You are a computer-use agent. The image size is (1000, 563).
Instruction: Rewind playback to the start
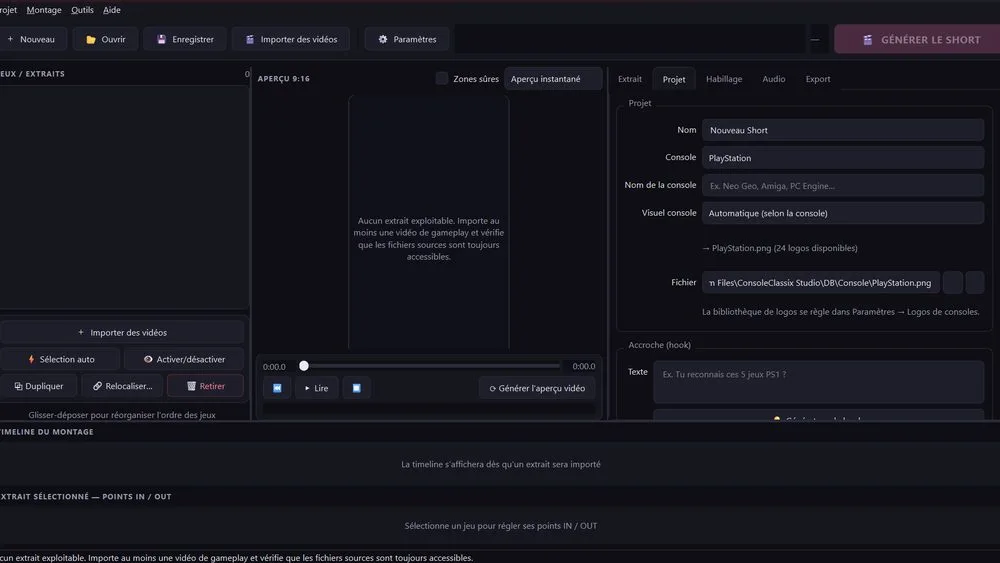(x=277, y=388)
